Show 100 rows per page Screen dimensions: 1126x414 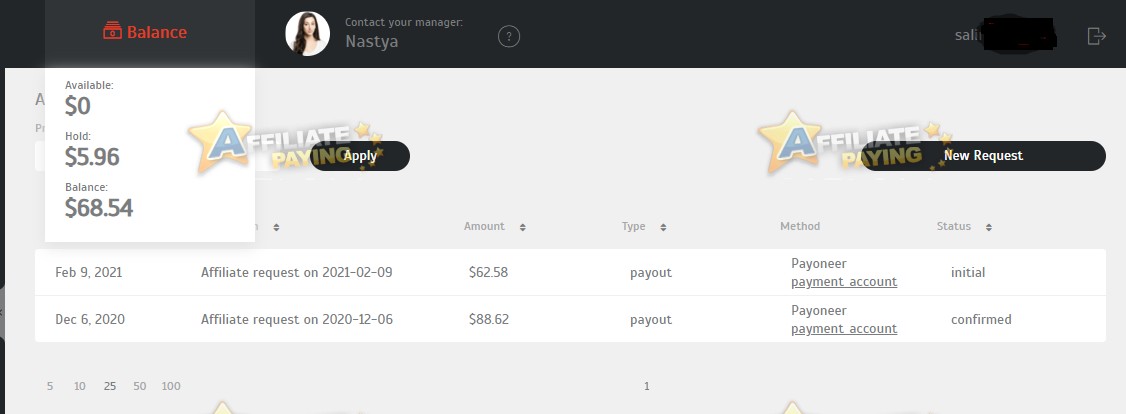(x=171, y=386)
